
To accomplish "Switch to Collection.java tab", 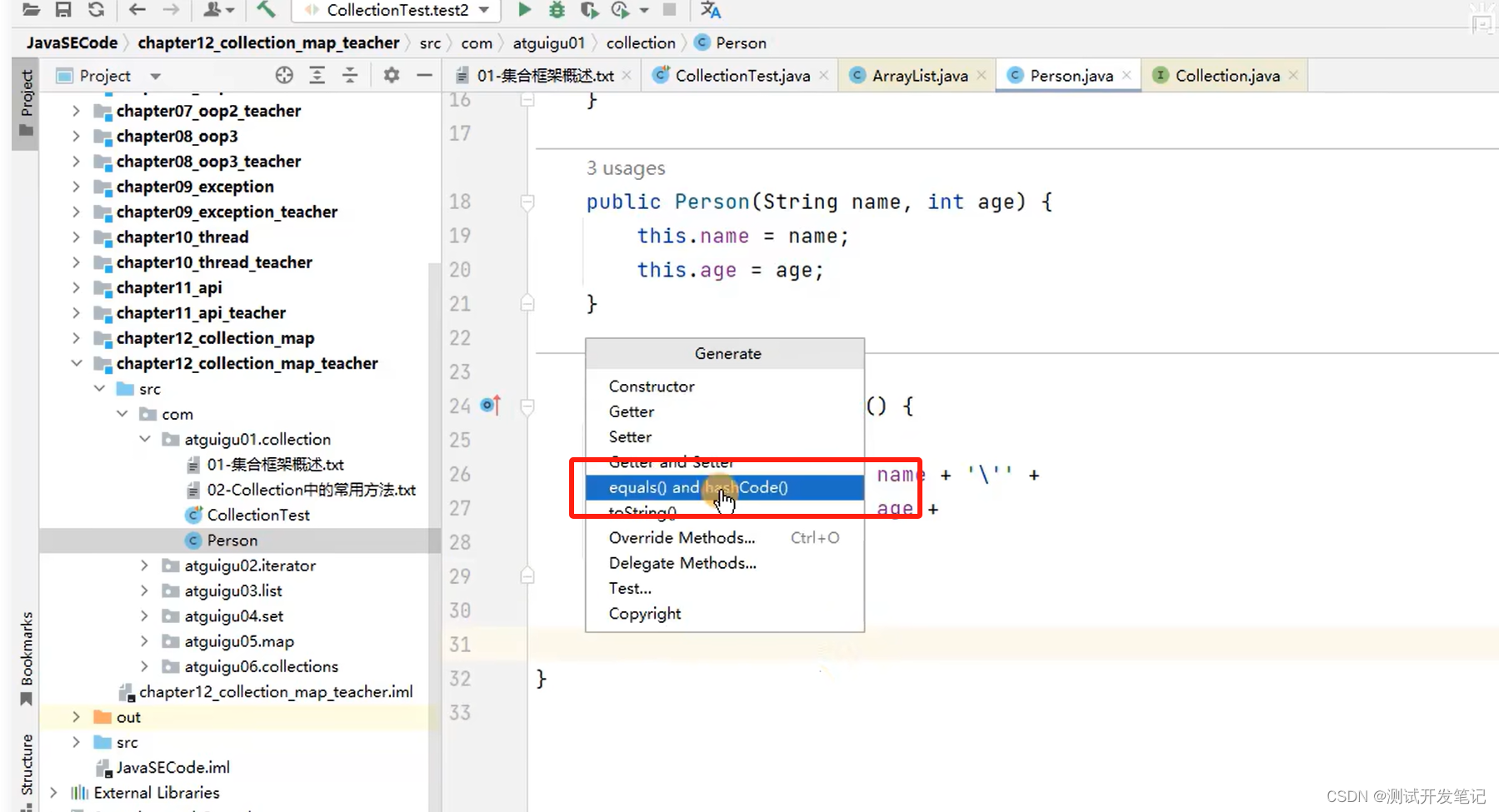I will point(1227,76).
